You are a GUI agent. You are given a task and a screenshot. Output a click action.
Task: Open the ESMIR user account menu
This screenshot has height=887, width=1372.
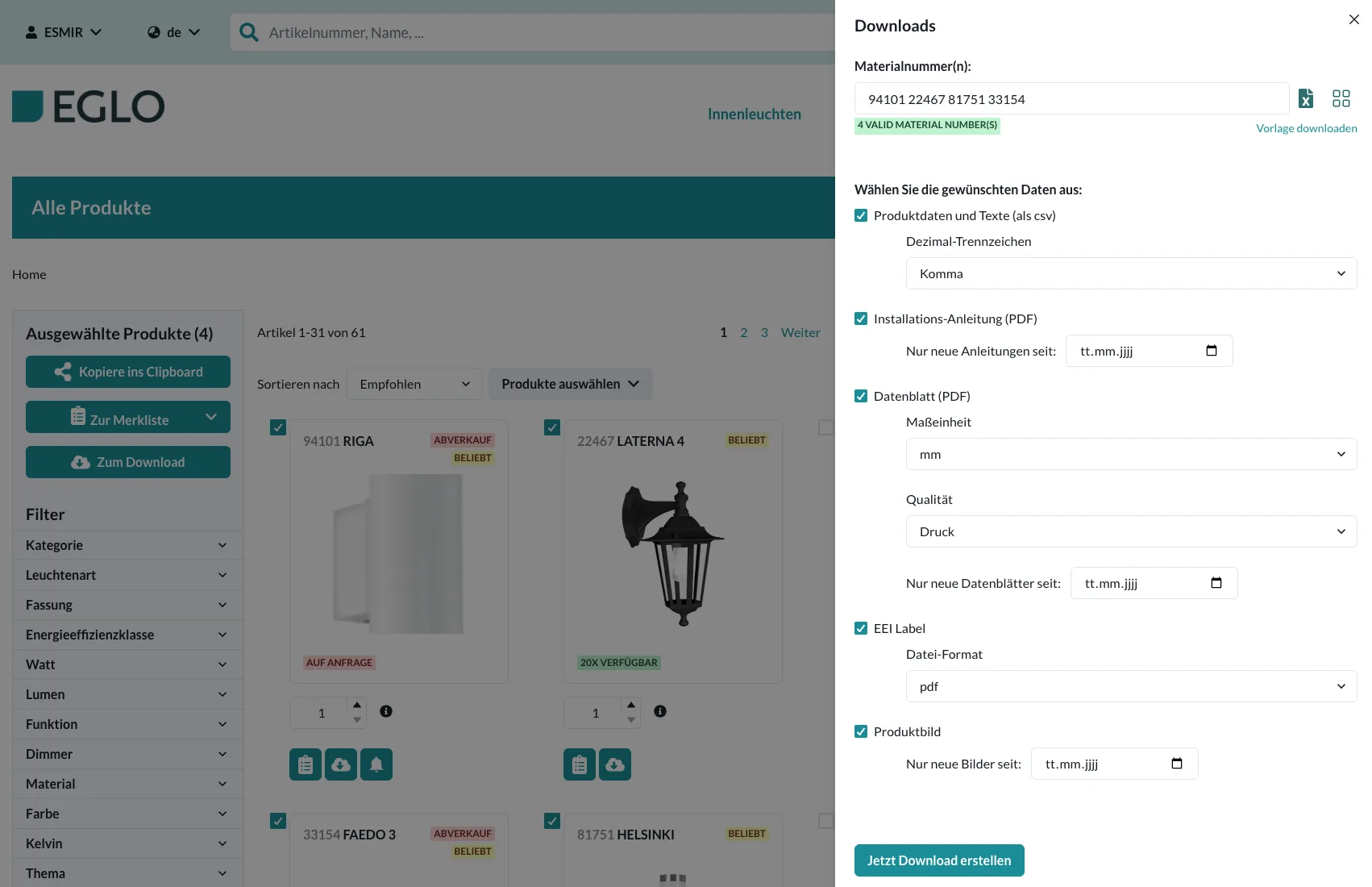tap(64, 31)
